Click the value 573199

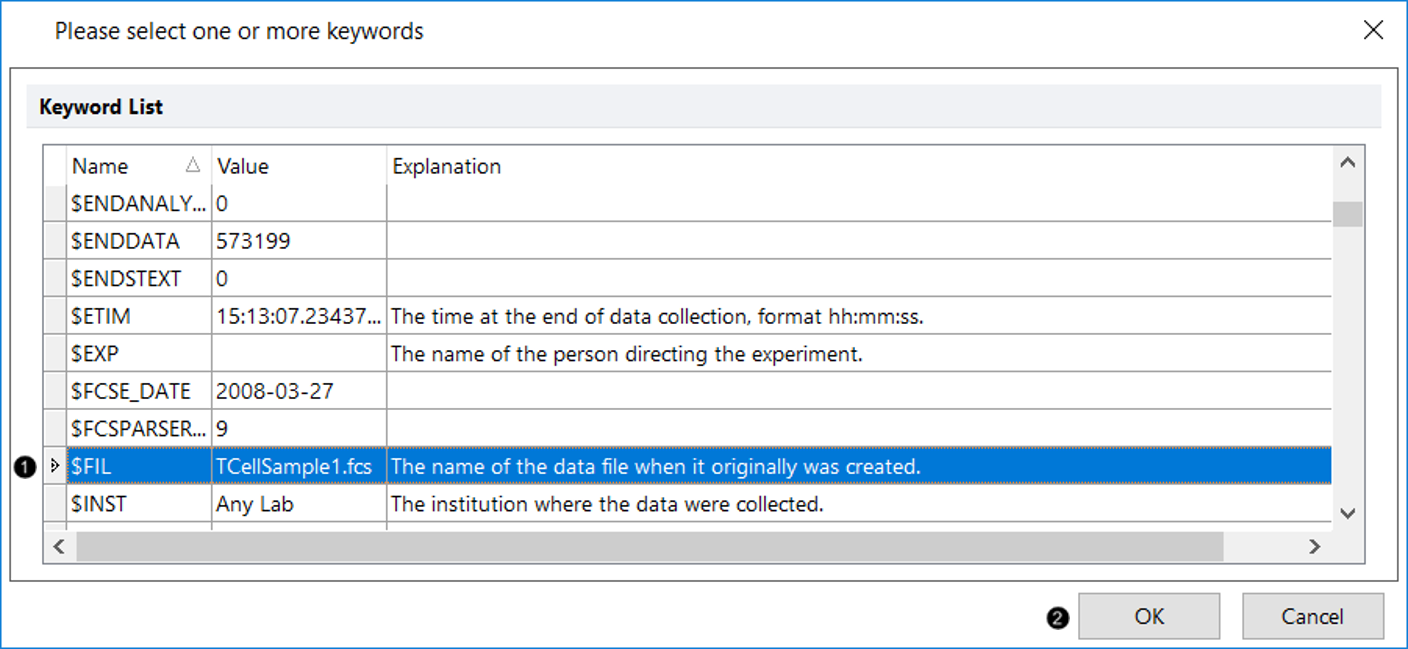tap(253, 241)
